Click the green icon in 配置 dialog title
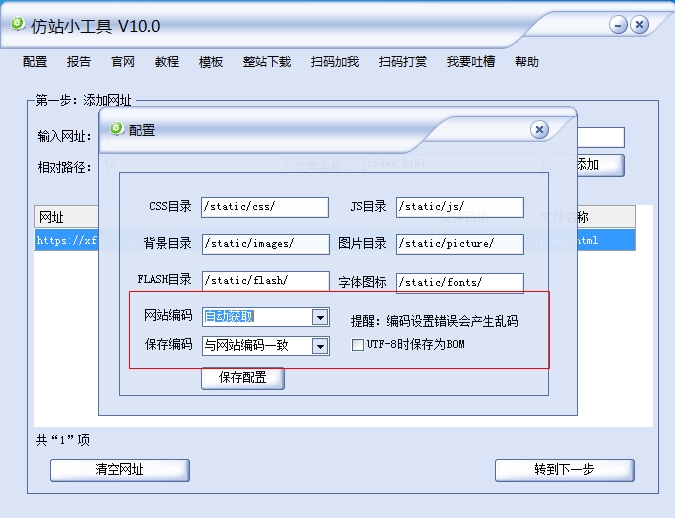675x518 pixels. coord(116,129)
